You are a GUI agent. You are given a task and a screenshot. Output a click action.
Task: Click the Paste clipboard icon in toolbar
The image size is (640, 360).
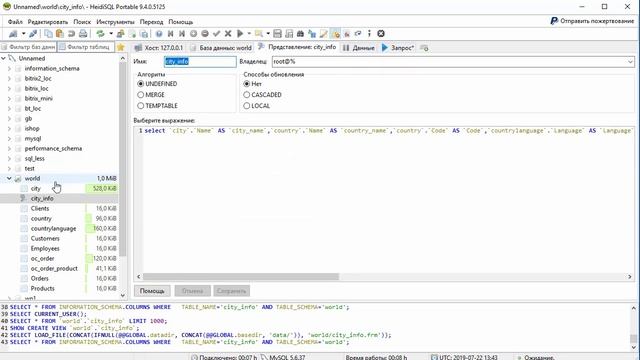click(60, 33)
